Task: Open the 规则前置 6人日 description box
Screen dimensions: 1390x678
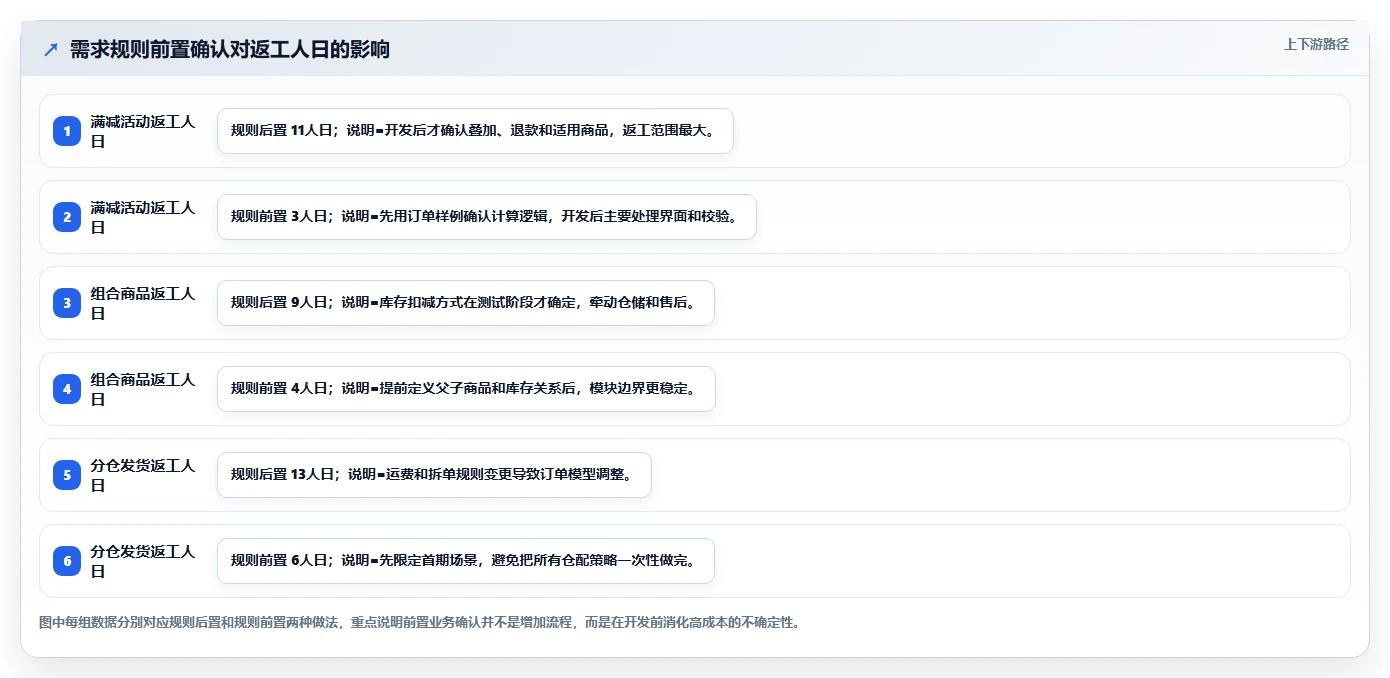Action: tap(466, 561)
